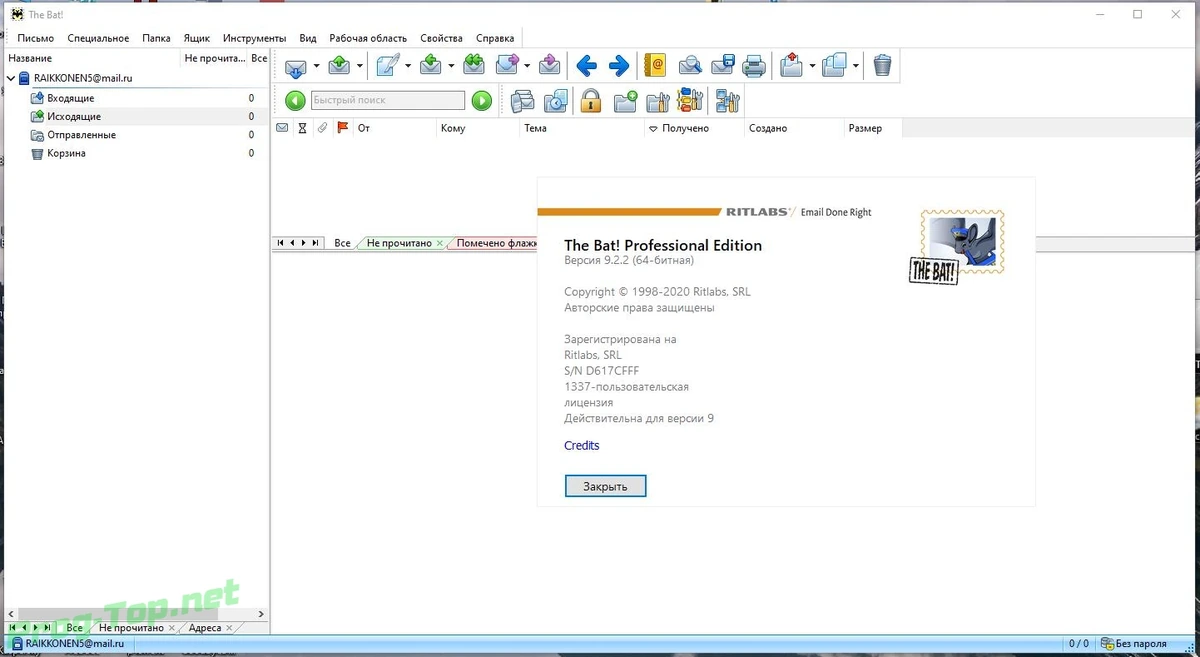Sort messages by От column
This screenshot has height=657, width=1200.
click(x=394, y=128)
